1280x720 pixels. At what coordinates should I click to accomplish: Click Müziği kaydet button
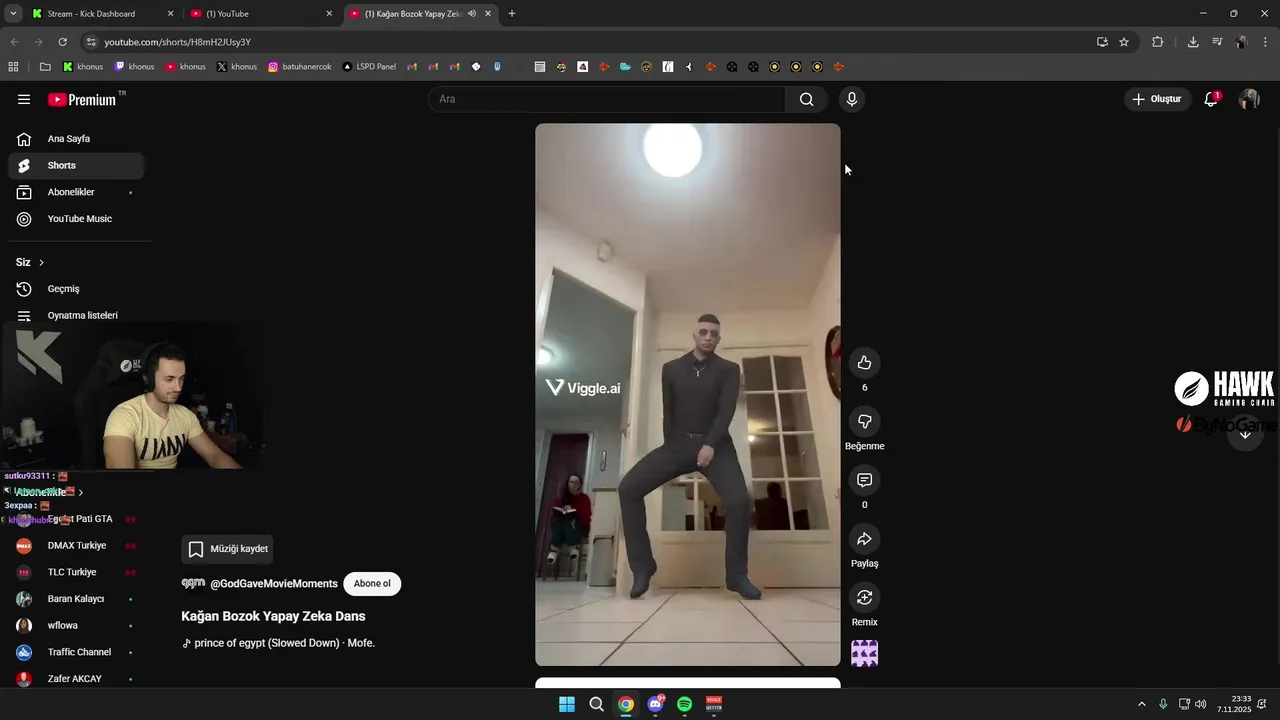[229, 549]
